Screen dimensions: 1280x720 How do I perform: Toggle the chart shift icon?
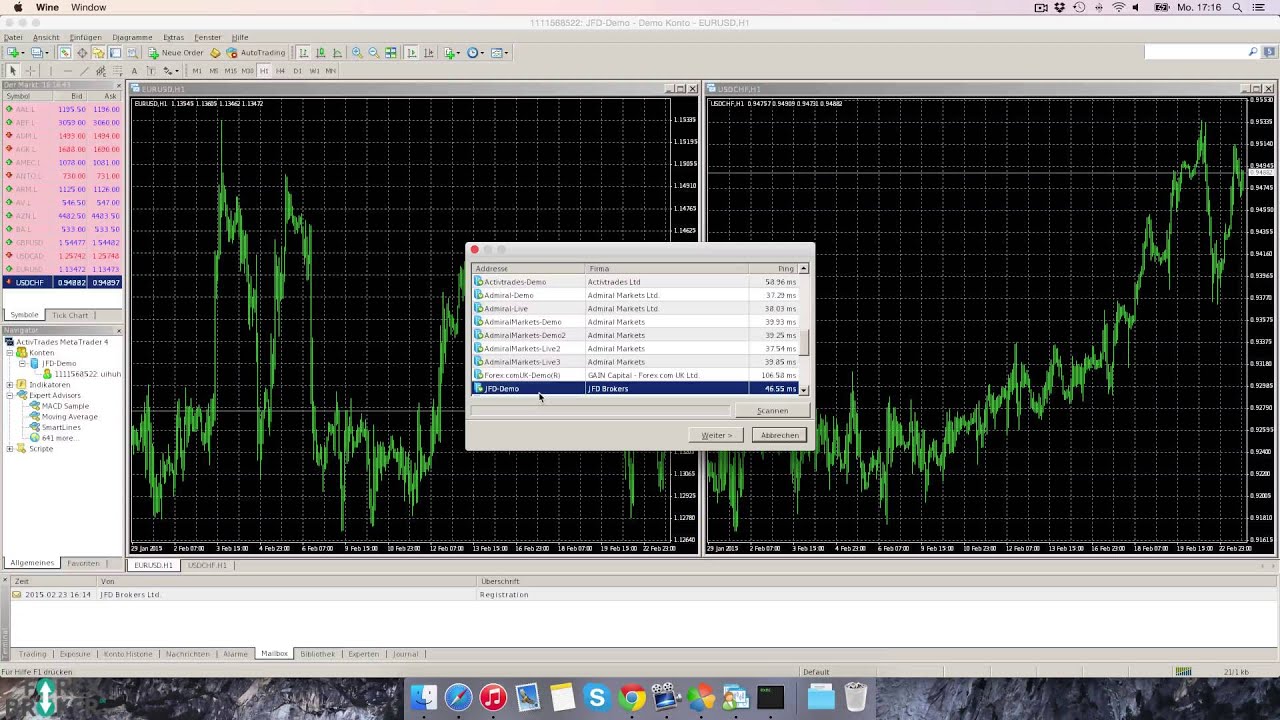(428, 52)
